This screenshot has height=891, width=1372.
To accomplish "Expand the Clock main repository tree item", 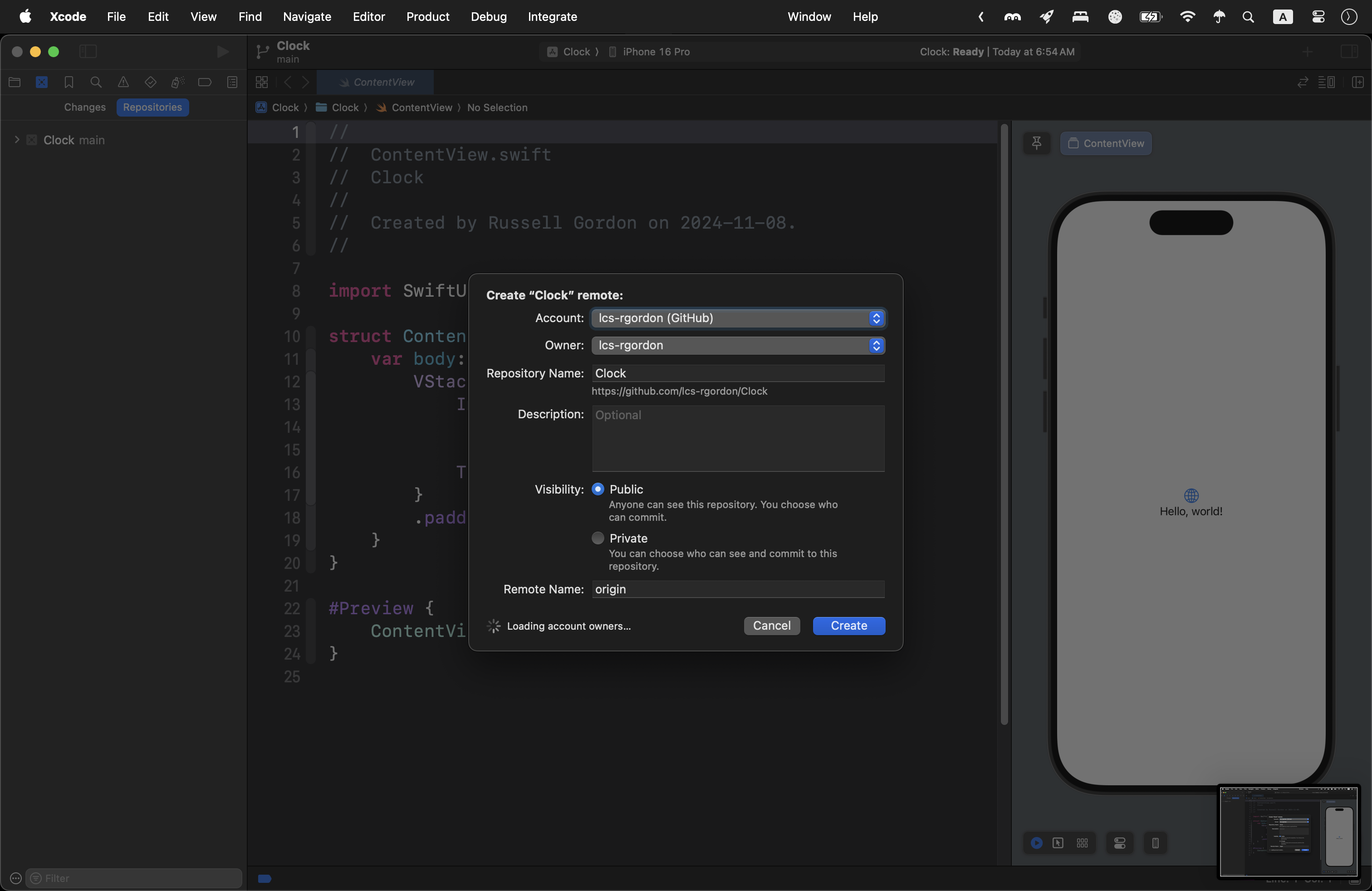I will pyautogui.click(x=17, y=140).
